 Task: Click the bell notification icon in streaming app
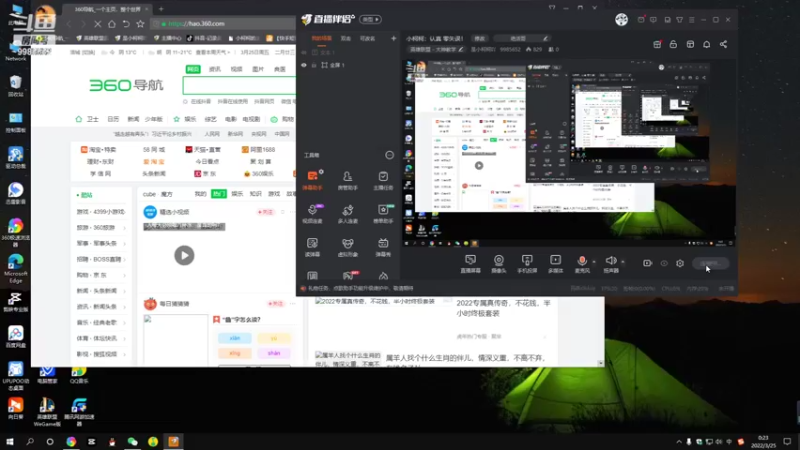point(707,44)
